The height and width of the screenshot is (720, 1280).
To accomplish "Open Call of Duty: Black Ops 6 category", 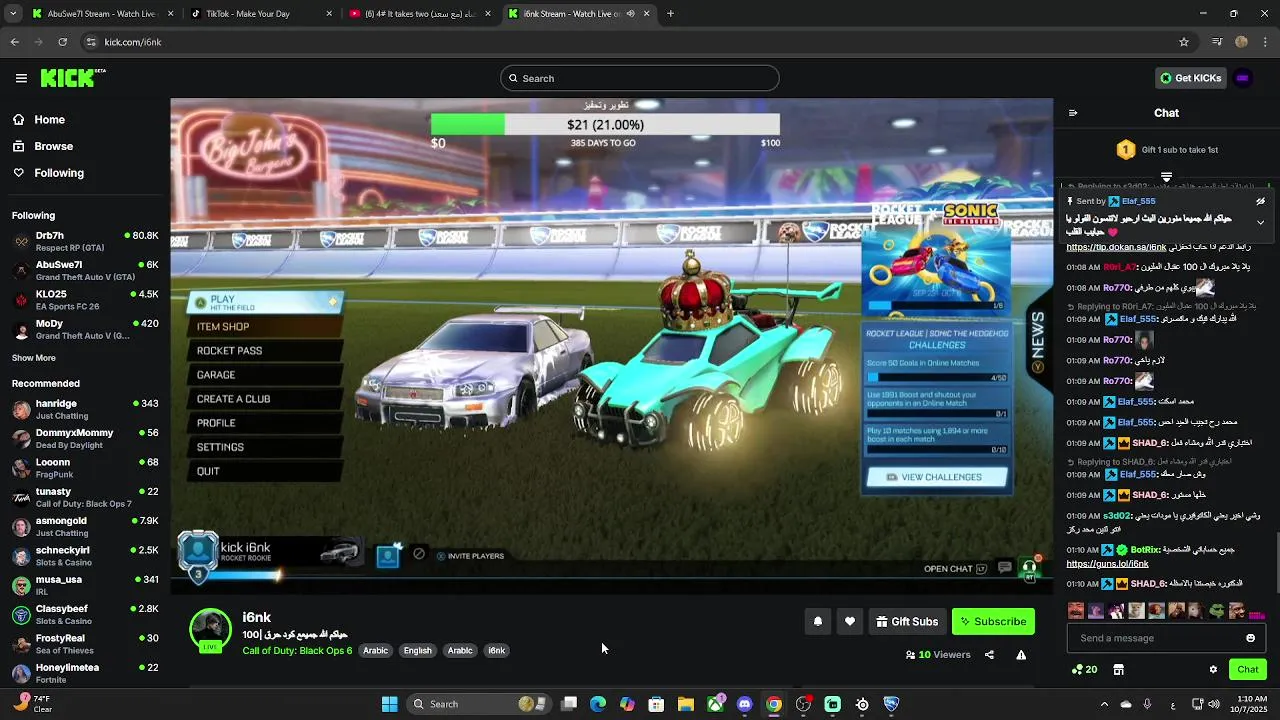I will 297,651.
